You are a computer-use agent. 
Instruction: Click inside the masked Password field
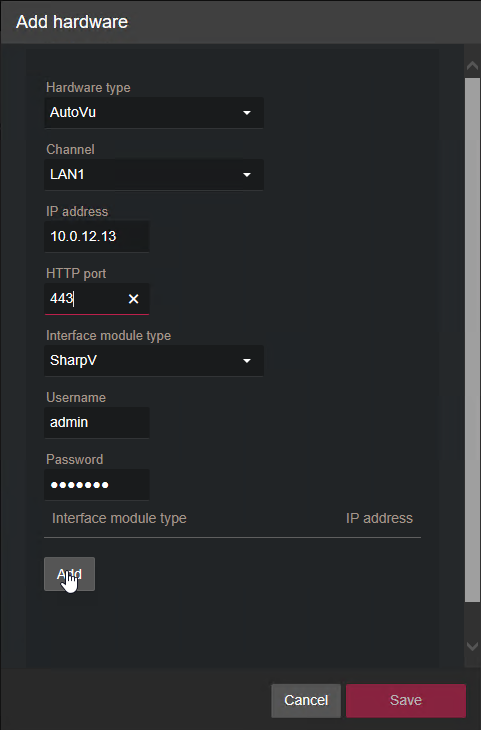[97, 485]
